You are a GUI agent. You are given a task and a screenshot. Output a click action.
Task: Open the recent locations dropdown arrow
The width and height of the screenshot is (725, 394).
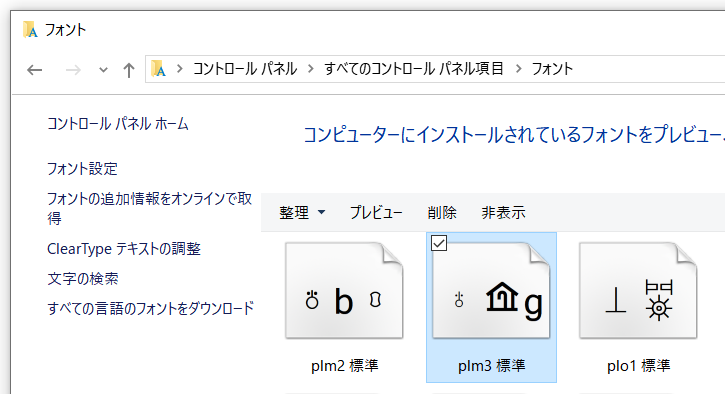click(x=103, y=70)
